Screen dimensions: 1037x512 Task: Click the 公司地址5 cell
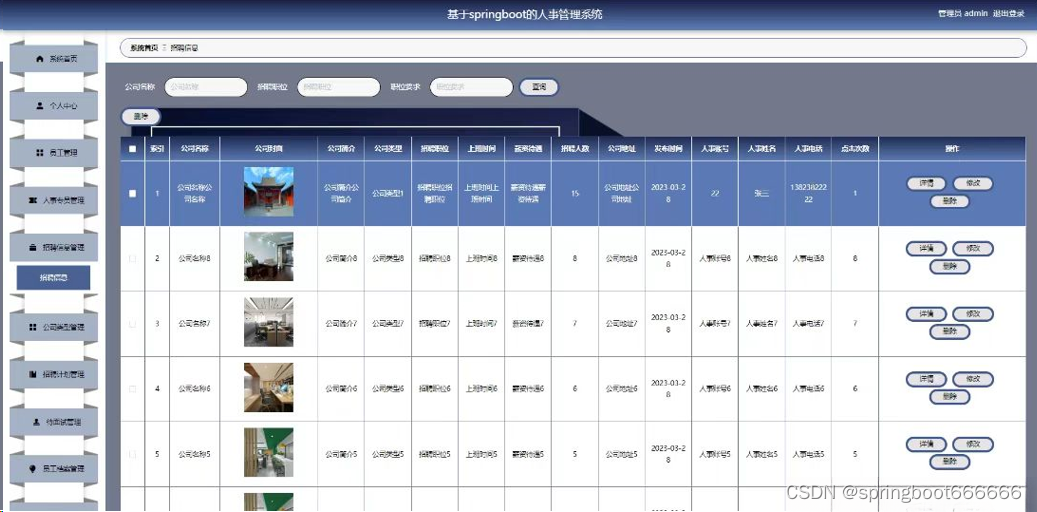[622, 454]
